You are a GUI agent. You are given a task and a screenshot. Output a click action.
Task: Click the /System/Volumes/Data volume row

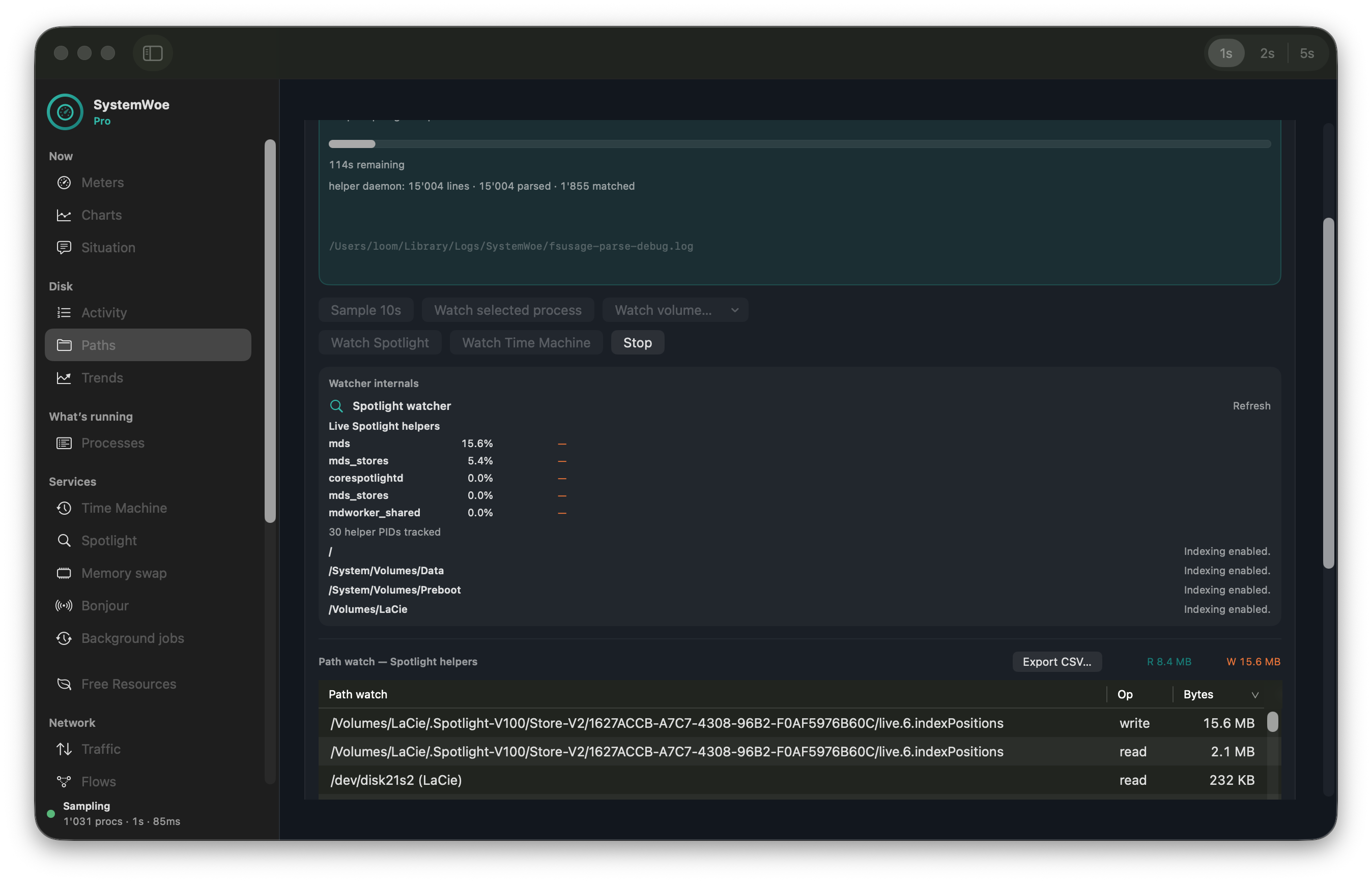pyautogui.click(x=799, y=571)
